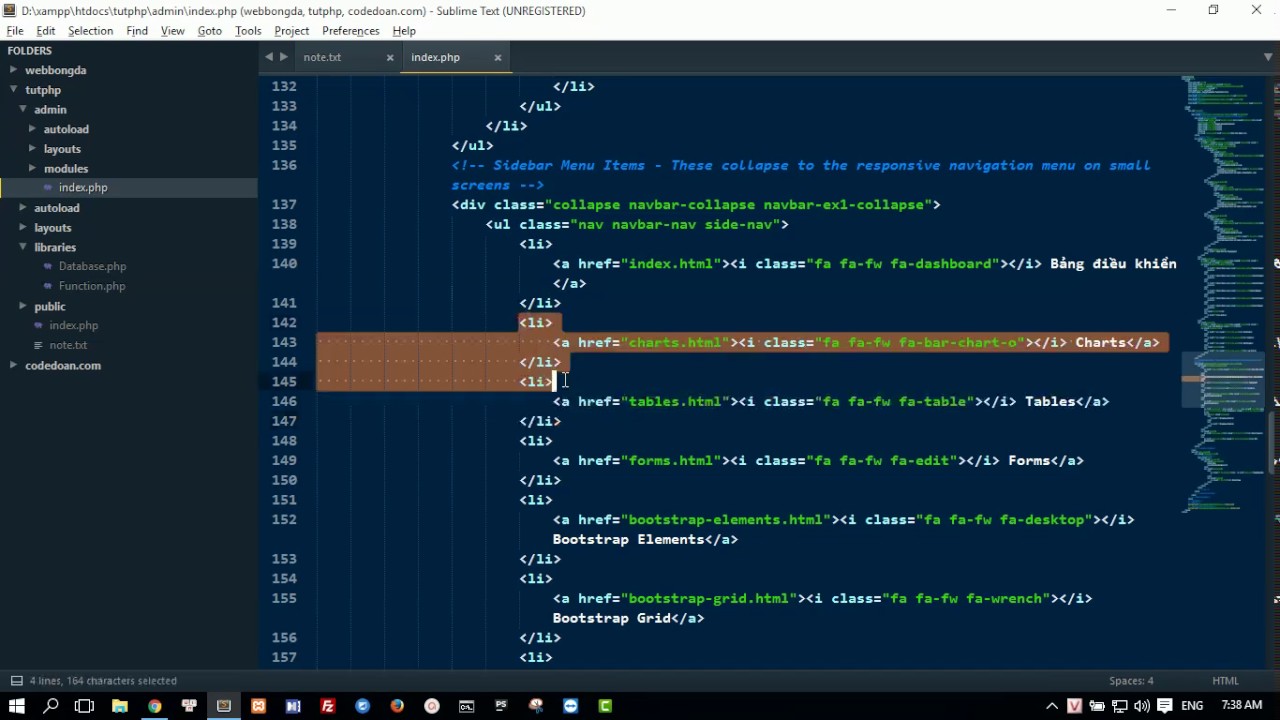1280x720 pixels.
Task: Change indentation via Spaces: 4
Action: (1131, 681)
